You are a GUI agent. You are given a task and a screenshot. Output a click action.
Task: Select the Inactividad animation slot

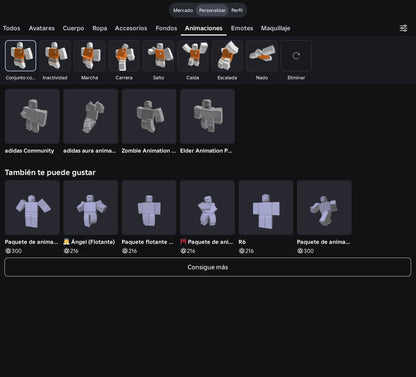click(x=55, y=56)
